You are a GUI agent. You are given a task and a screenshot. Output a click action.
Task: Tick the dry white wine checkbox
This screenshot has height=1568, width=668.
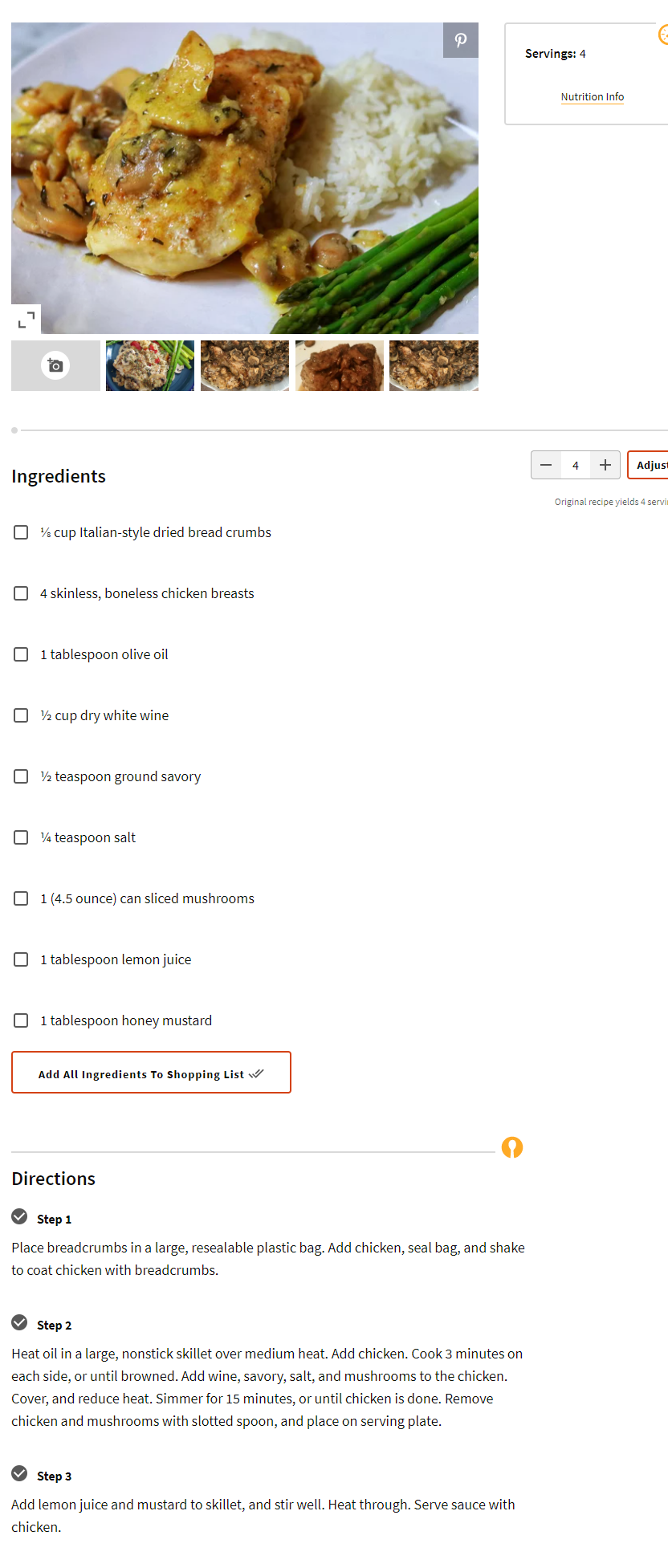22,715
